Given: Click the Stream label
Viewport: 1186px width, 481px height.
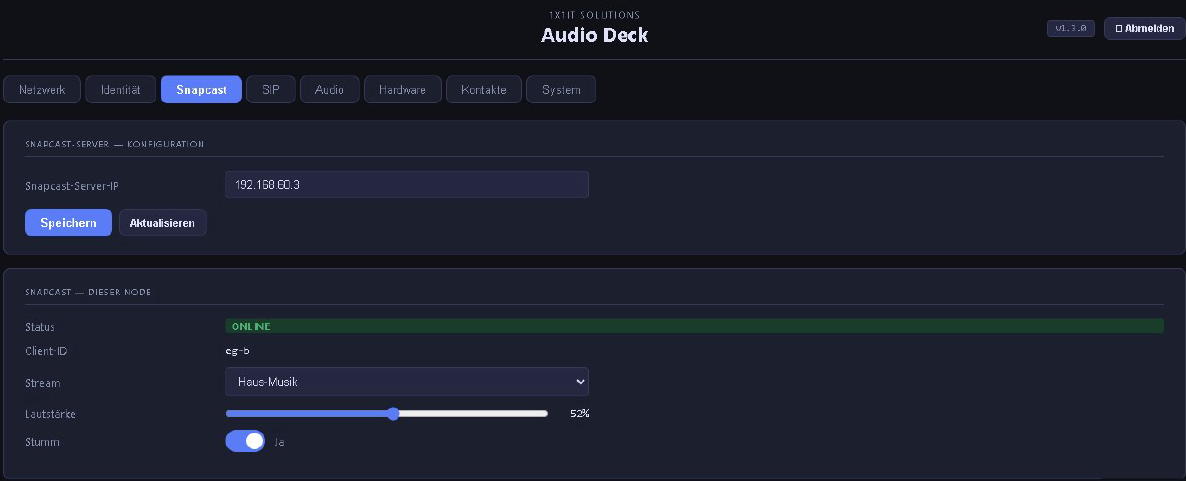Looking at the screenshot, I should pos(42,383).
